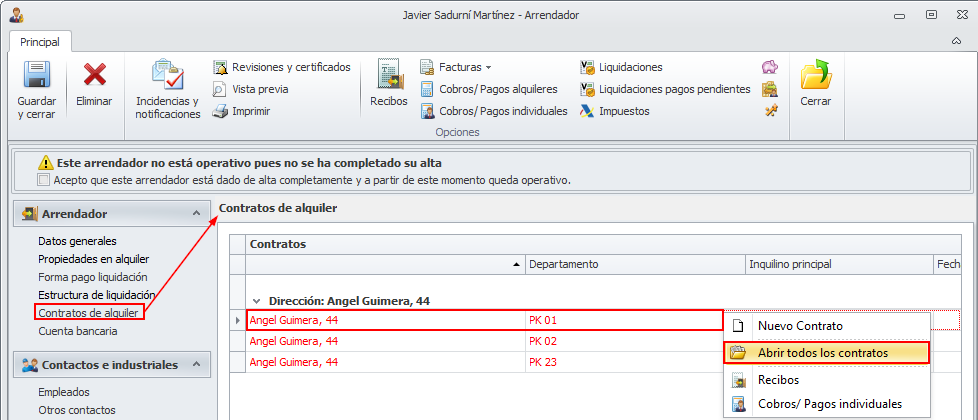Select the PK 01 contract row
Viewport: 978px width, 420px height.
(x=484, y=321)
